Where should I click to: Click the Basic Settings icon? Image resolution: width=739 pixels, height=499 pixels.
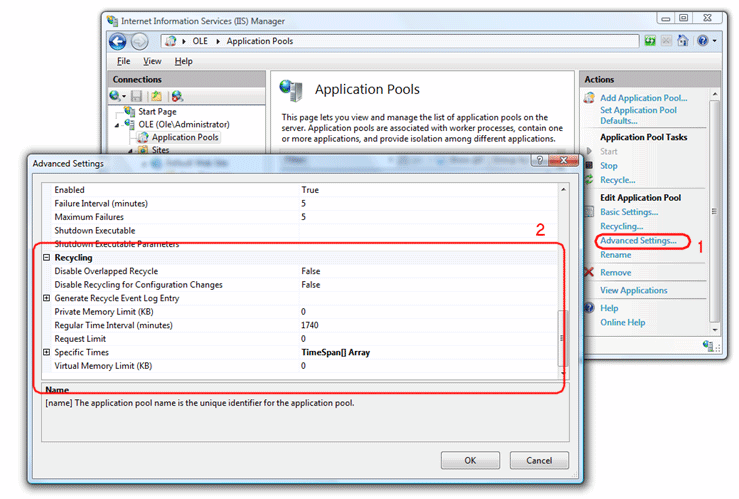pos(588,212)
